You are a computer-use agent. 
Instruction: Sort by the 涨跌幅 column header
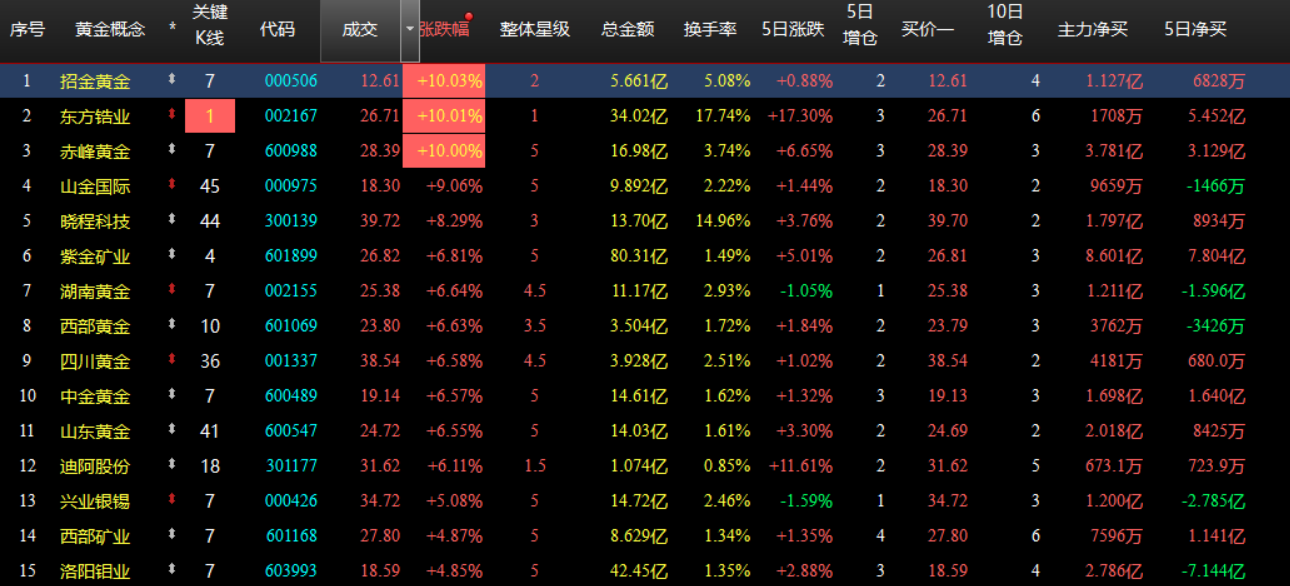pos(444,30)
